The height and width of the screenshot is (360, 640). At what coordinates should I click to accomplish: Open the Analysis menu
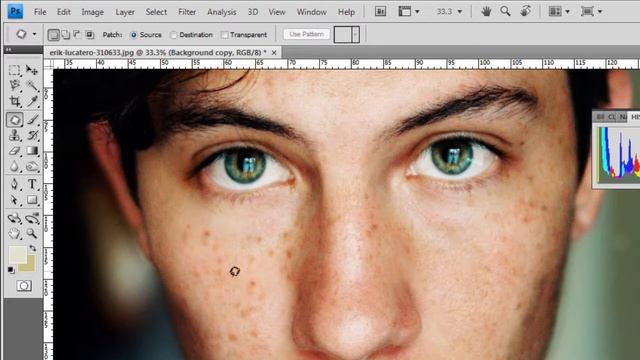click(222, 12)
